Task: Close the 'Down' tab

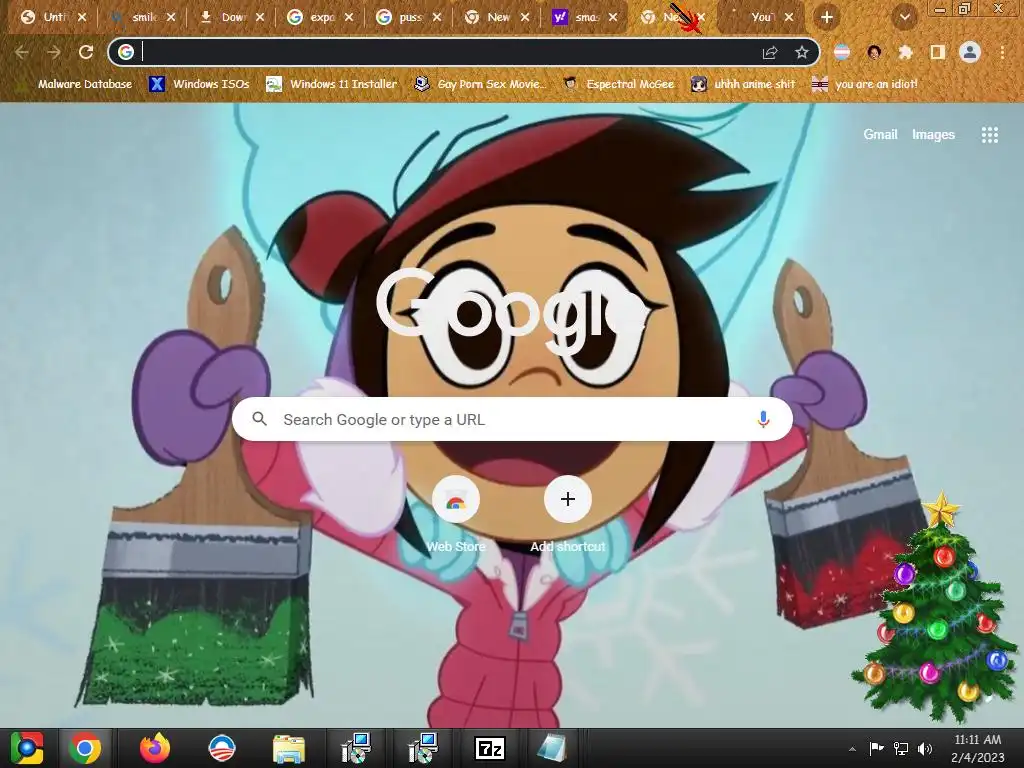Action: coord(260,18)
